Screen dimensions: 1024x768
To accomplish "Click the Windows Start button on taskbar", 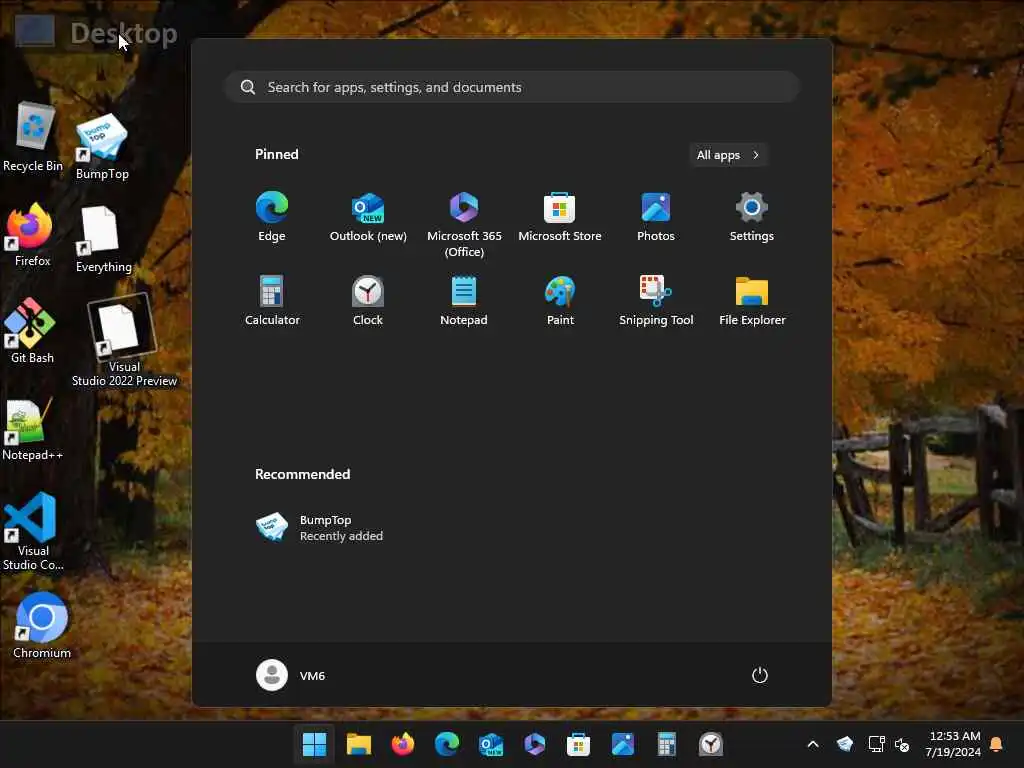I will click(x=314, y=744).
